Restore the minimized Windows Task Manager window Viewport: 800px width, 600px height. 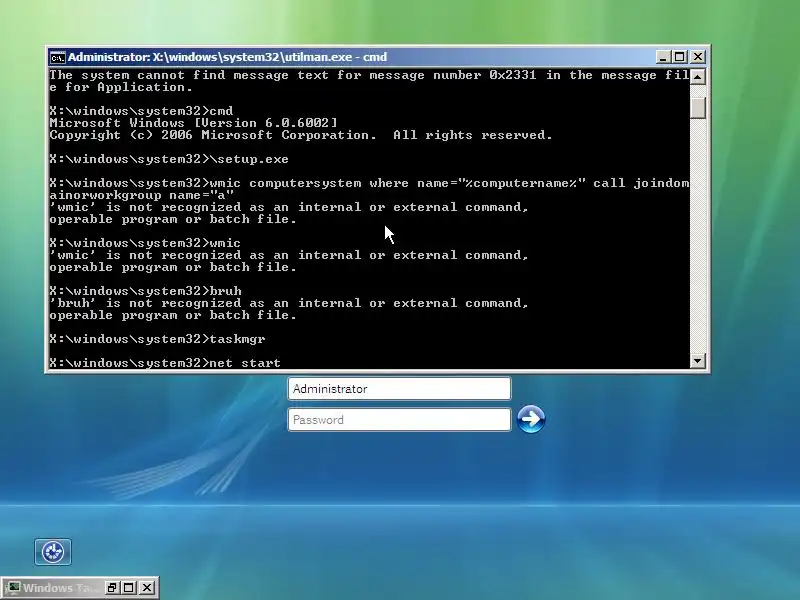[x=112, y=588]
